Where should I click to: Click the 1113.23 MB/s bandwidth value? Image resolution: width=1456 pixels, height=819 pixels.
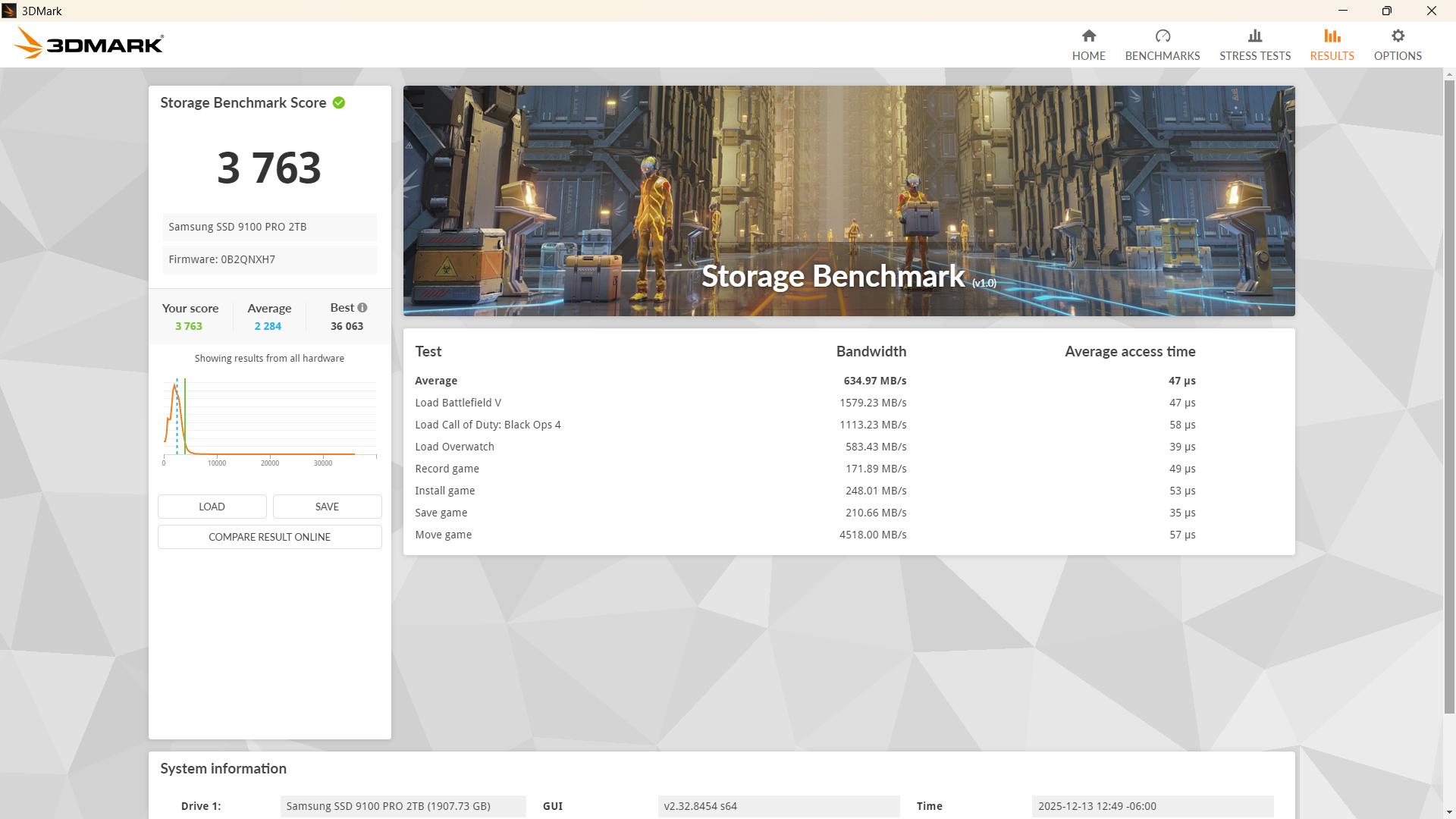tap(873, 425)
